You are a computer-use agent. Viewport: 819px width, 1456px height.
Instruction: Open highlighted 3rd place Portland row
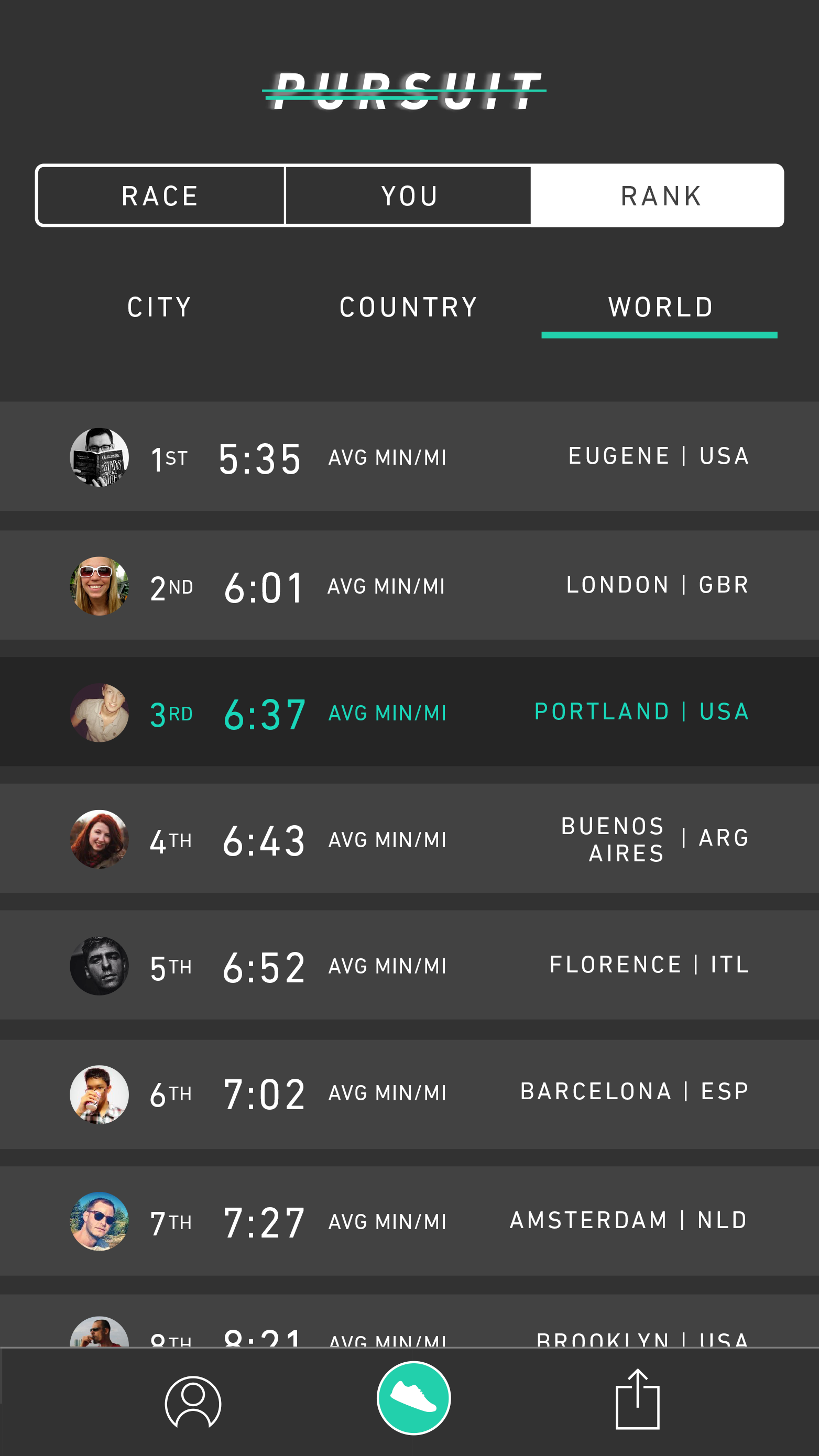pyautogui.click(x=409, y=712)
